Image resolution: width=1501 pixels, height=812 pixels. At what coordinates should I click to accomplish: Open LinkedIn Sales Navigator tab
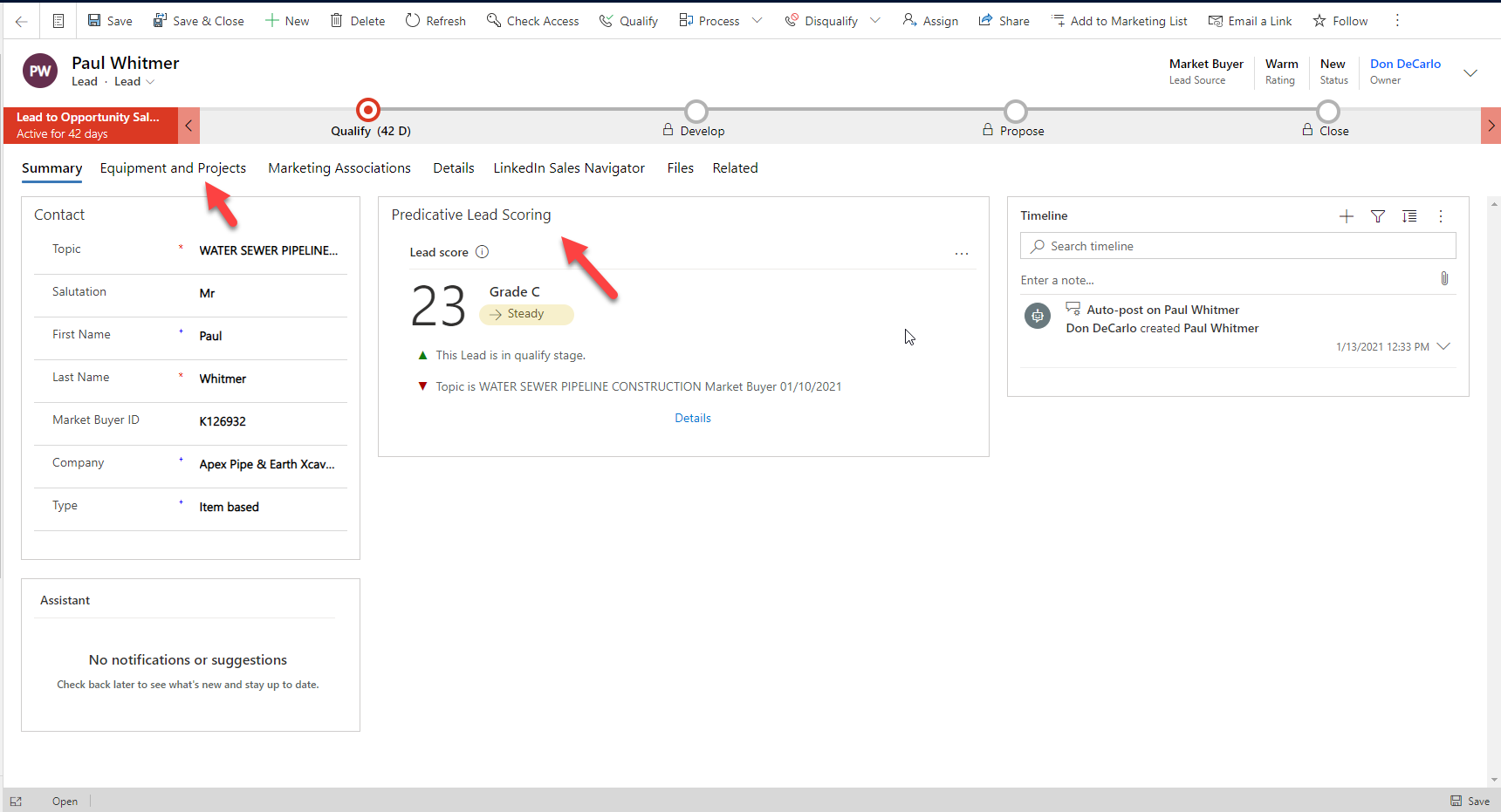(569, 168)
